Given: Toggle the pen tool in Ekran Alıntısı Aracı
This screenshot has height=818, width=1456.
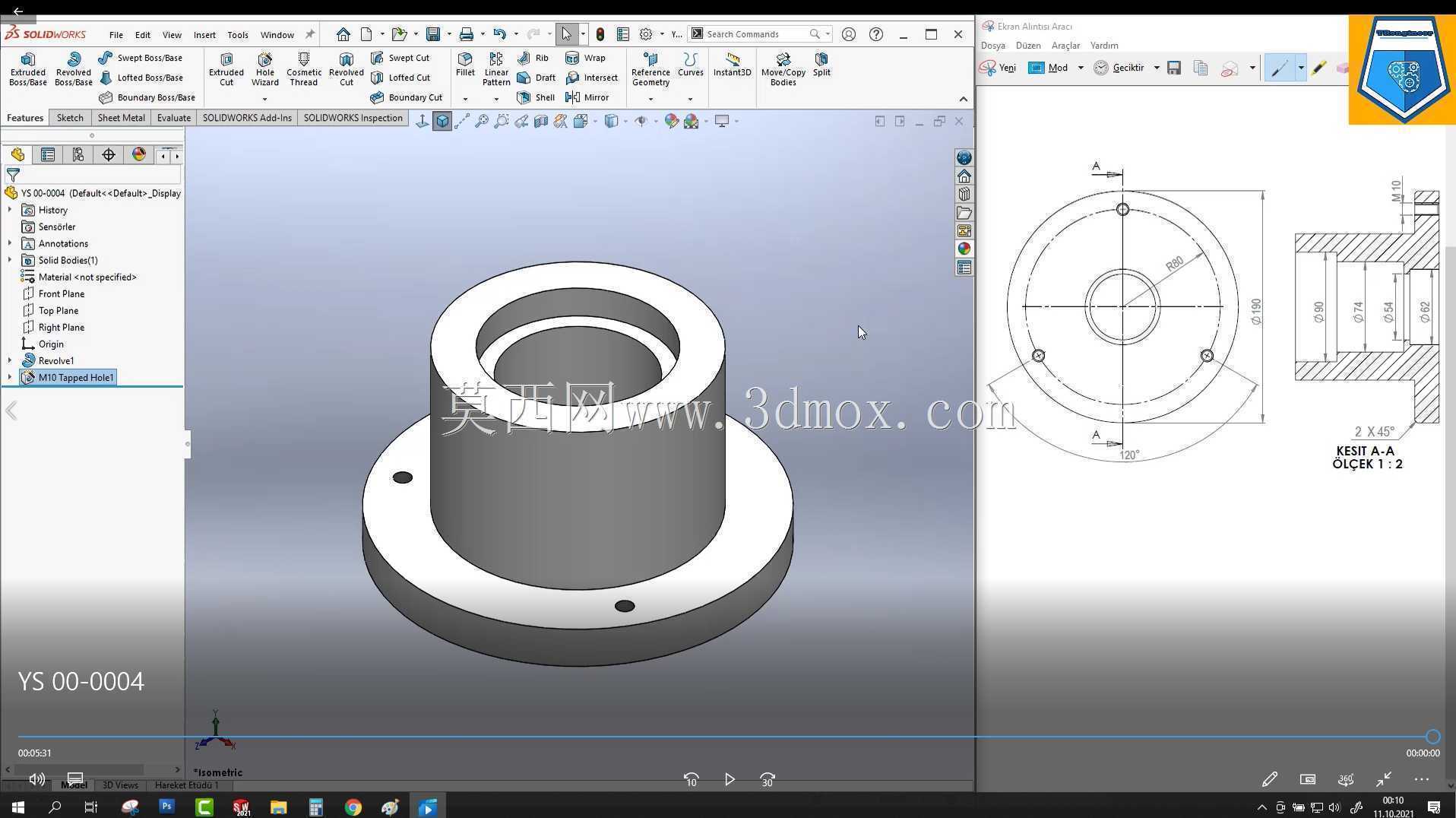Looking at the screenshot, I should coord(1280,68).
